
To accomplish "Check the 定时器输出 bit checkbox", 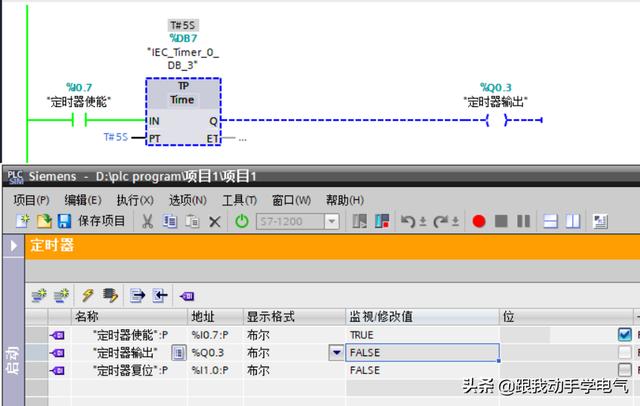I will pyautogui.click(x=624, y=353).
